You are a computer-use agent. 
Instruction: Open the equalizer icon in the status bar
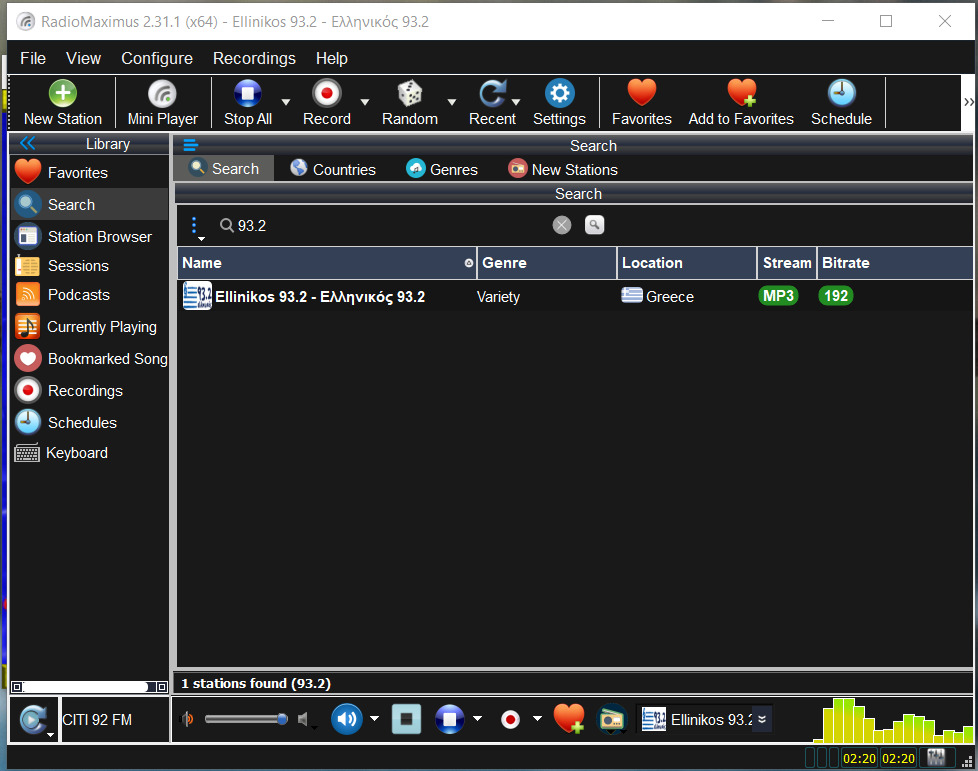(x=936, y=758)
